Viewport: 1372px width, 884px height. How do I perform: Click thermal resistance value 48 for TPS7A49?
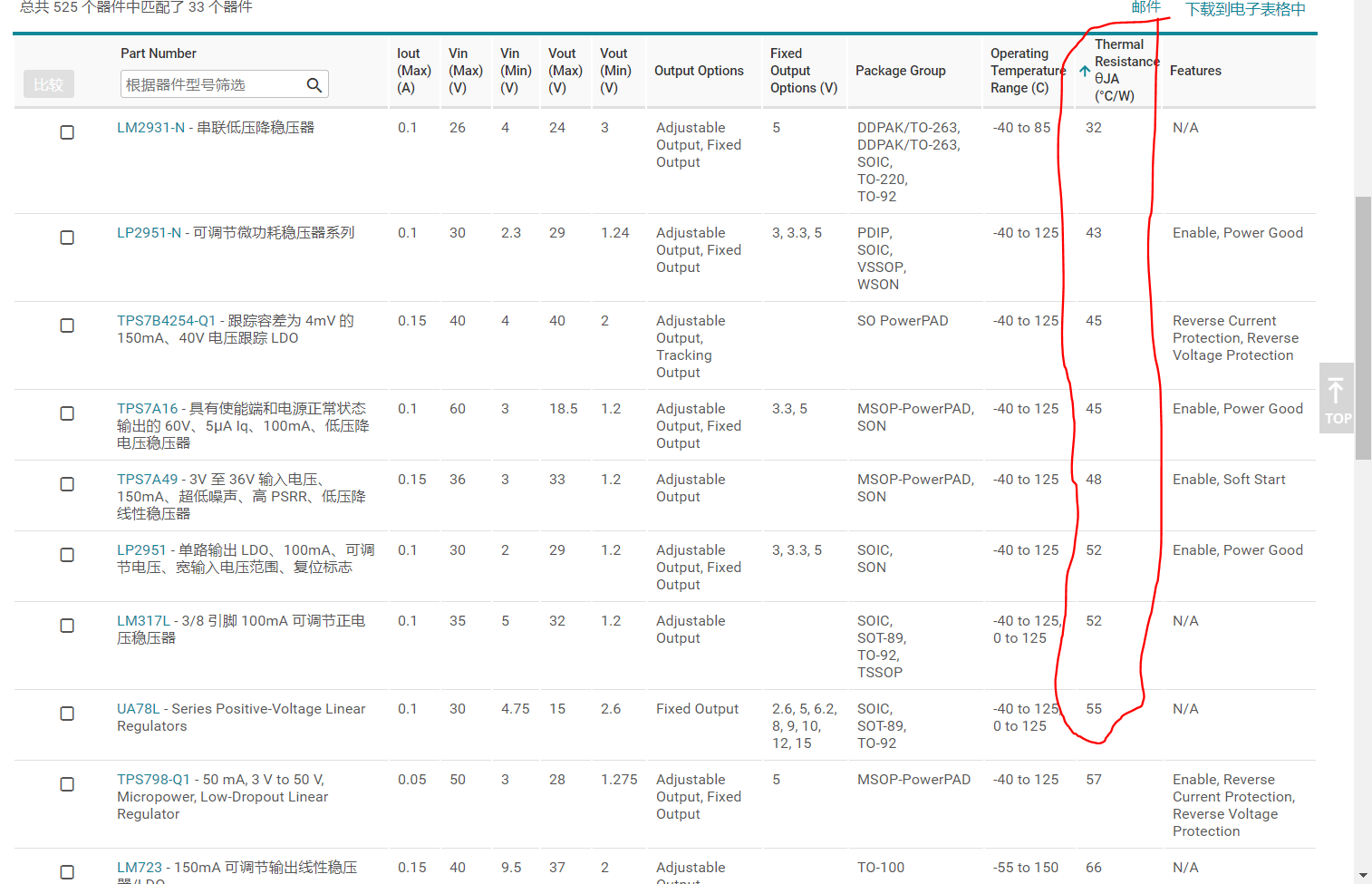[1094, 480]
